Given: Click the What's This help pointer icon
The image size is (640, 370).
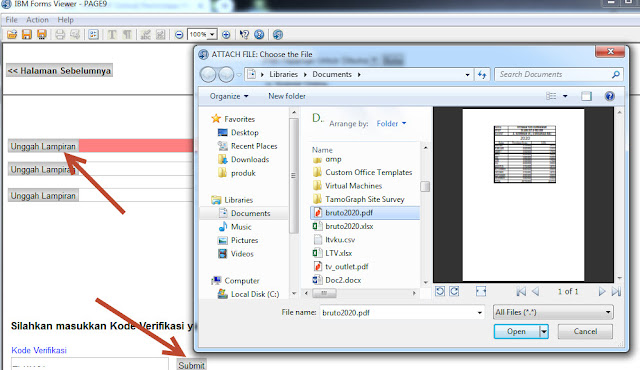Looking at the screenshot, I should 244,35.
